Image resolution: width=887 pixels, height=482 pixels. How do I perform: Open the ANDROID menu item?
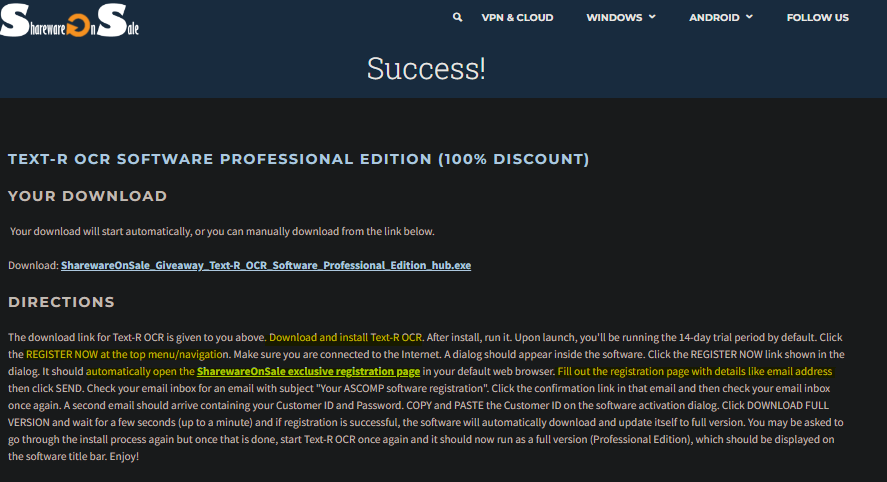coord(714,18)
